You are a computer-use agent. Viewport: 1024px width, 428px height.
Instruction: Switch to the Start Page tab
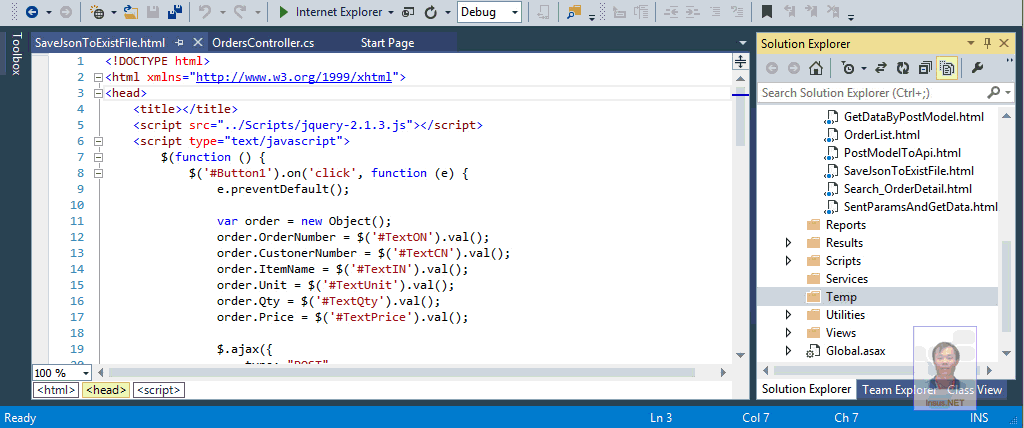click(x=387, y=43)
